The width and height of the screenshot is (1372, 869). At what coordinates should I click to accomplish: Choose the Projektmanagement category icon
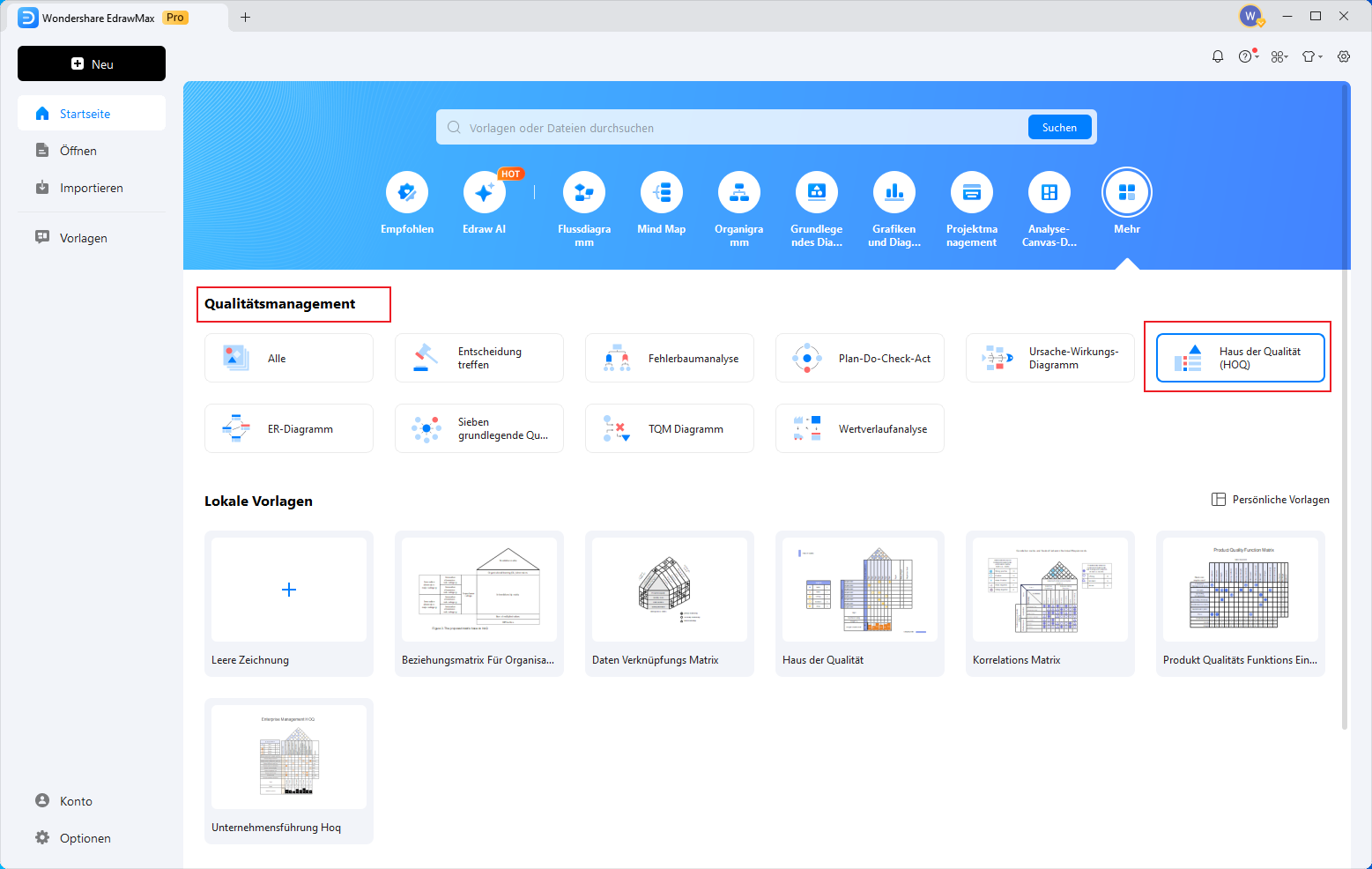[x=972, y=192]
